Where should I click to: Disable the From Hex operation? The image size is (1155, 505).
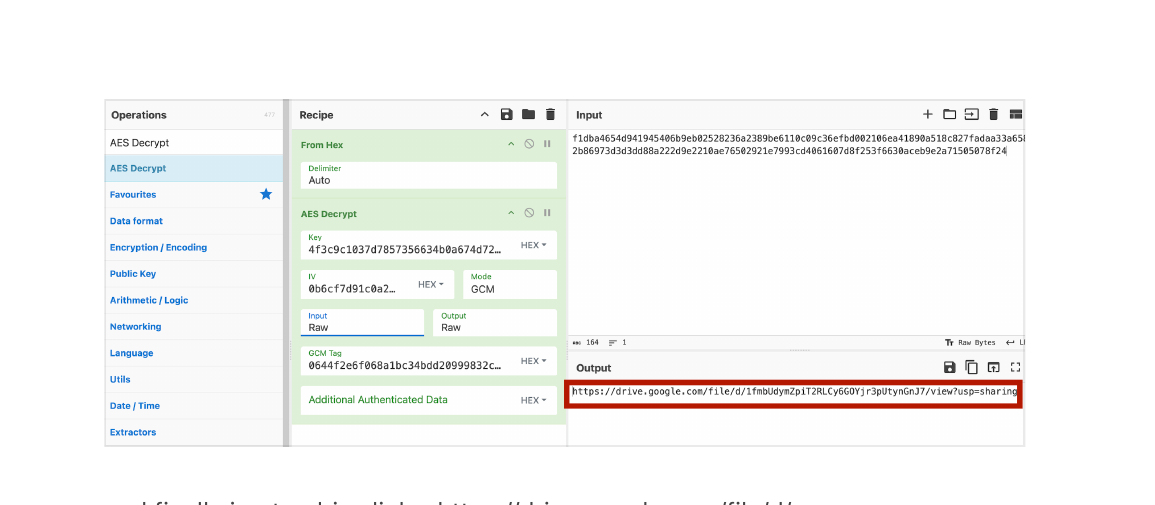click(529, 144)
